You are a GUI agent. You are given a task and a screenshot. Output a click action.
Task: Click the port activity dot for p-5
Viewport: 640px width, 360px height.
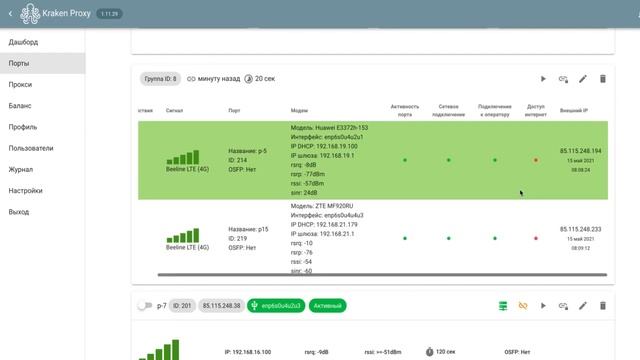[x=405, y=160]
